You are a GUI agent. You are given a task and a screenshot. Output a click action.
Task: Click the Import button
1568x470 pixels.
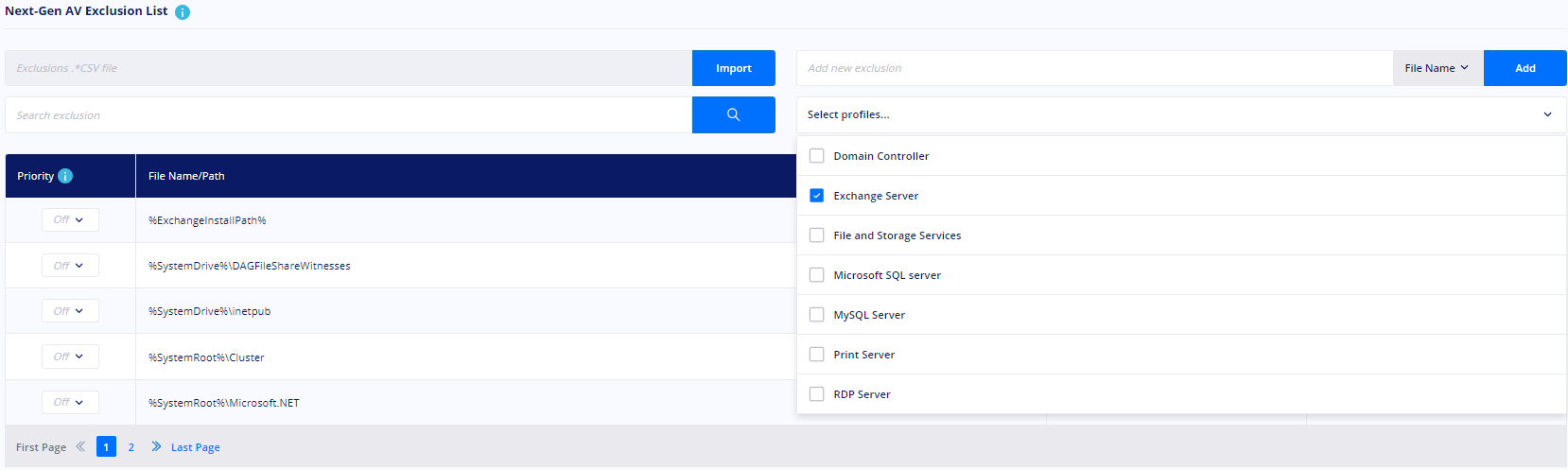[x=733, y=68]
